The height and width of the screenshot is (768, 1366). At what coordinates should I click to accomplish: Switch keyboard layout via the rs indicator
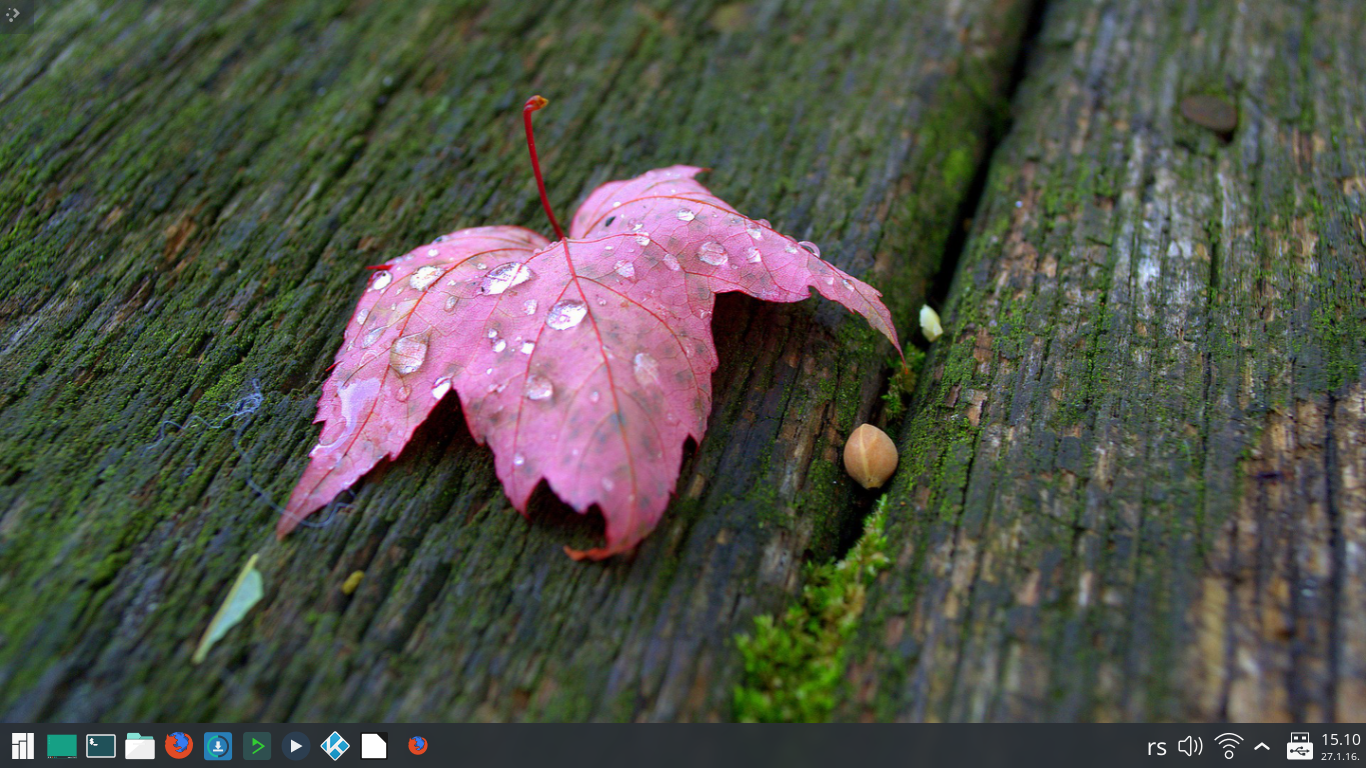1157,747
